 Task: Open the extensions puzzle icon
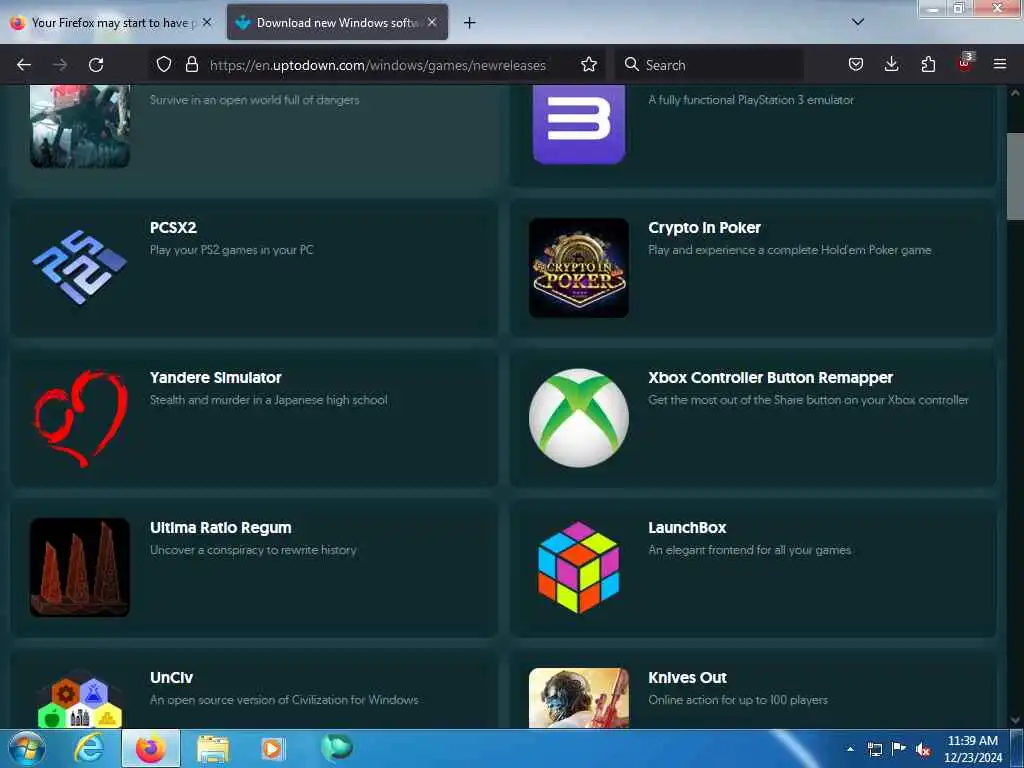pos(928,65)
